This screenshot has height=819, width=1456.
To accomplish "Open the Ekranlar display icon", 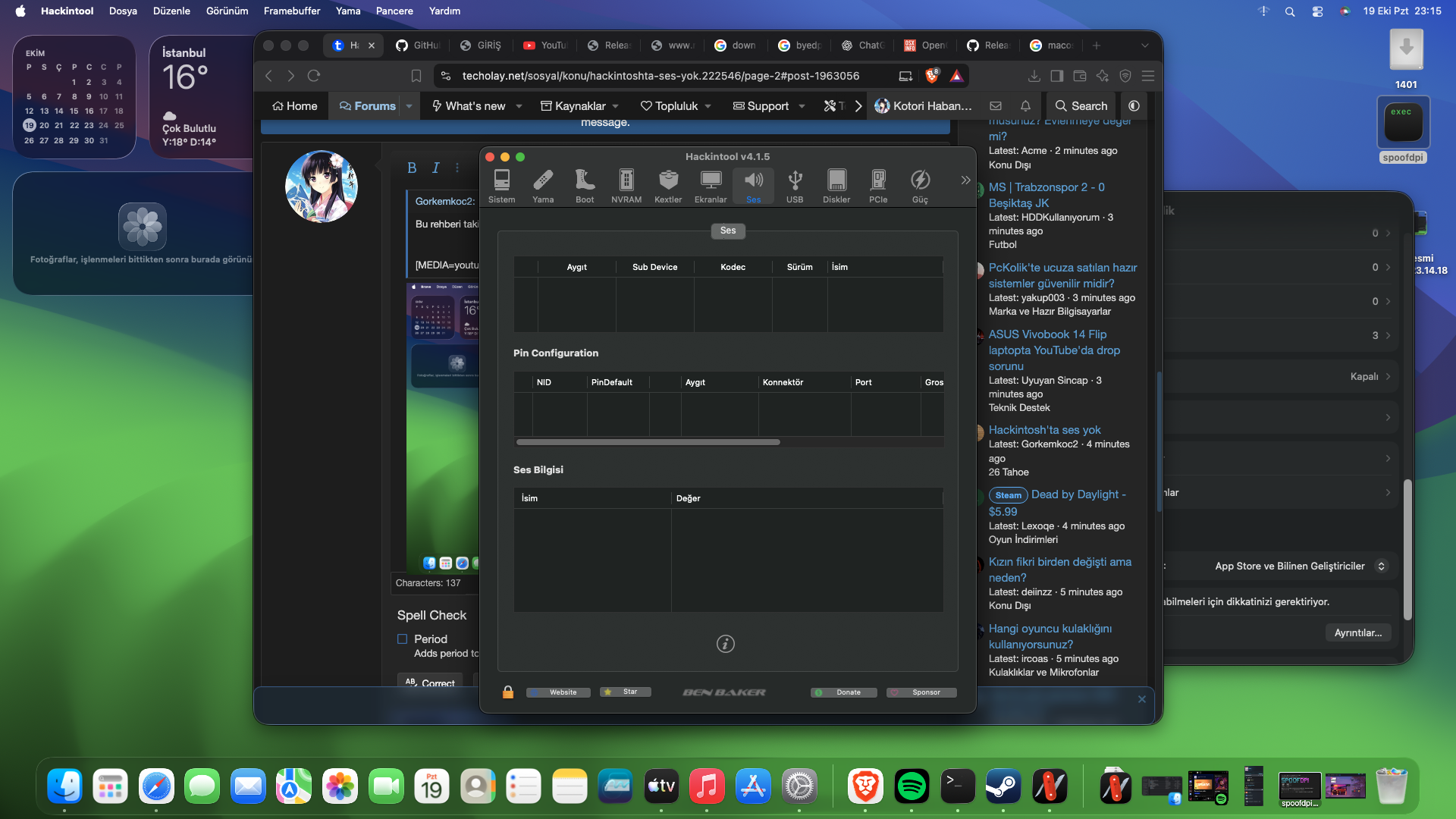I will pos(711,186).
